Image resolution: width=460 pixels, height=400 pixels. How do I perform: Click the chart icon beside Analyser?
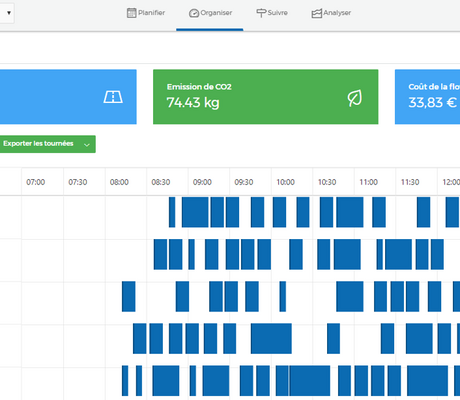point(316,13)
